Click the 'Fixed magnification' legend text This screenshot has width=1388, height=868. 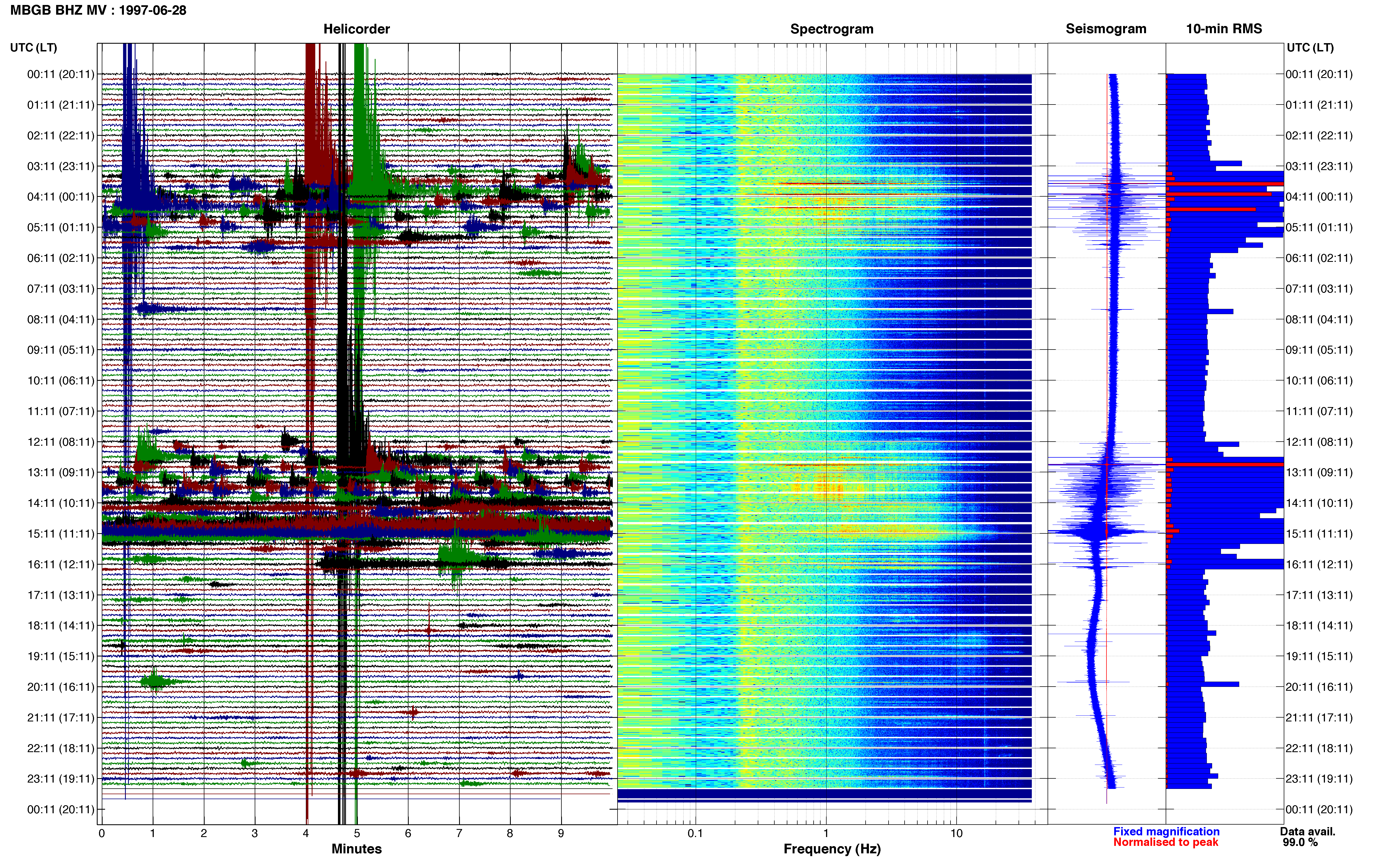1166,832
